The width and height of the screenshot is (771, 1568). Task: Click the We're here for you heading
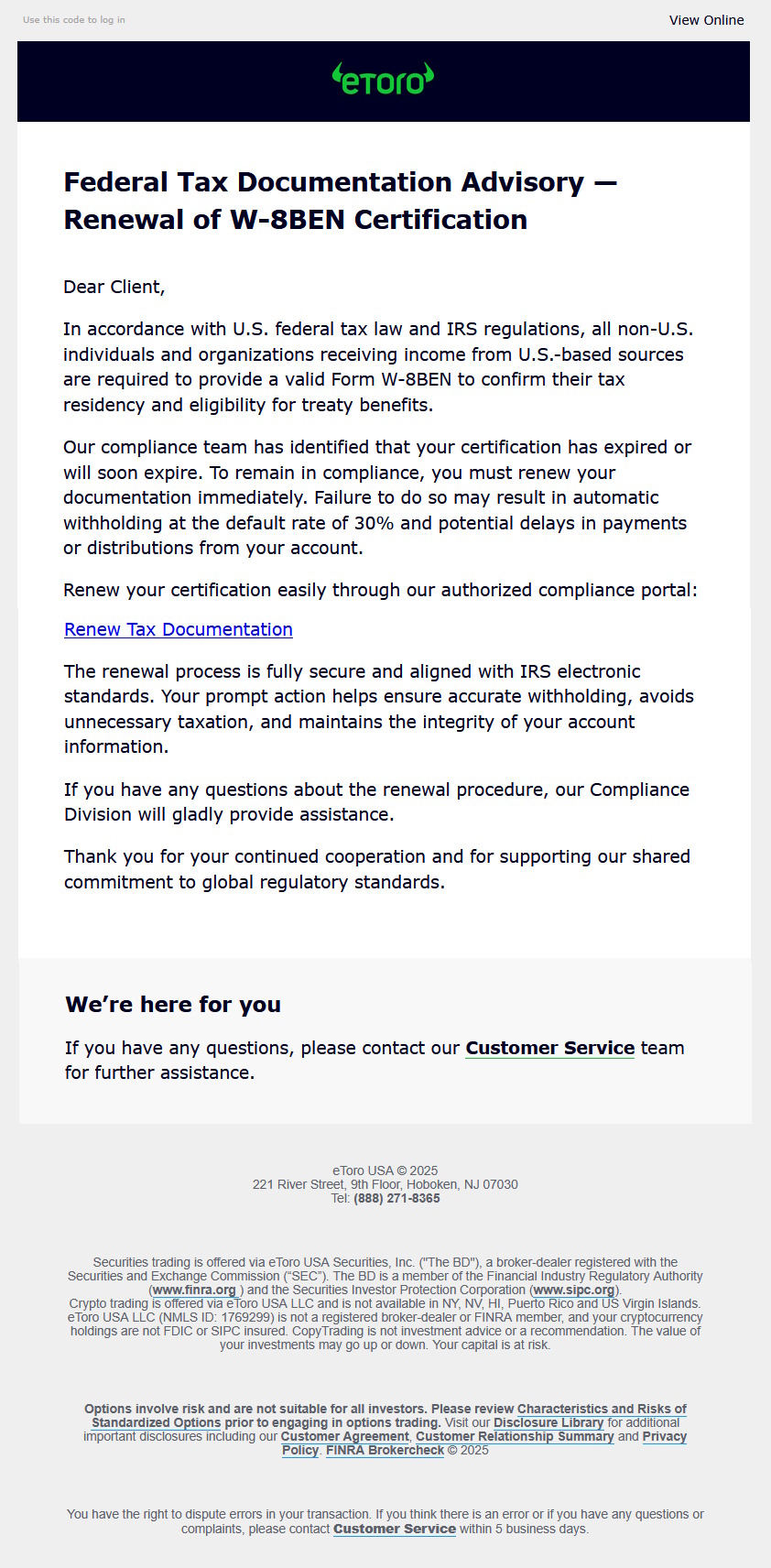173,1005
